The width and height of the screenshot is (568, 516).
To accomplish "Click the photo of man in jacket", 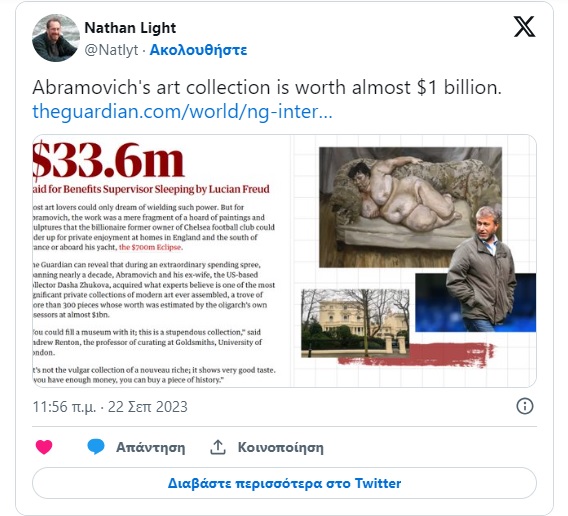I will [x=482, y=269].
